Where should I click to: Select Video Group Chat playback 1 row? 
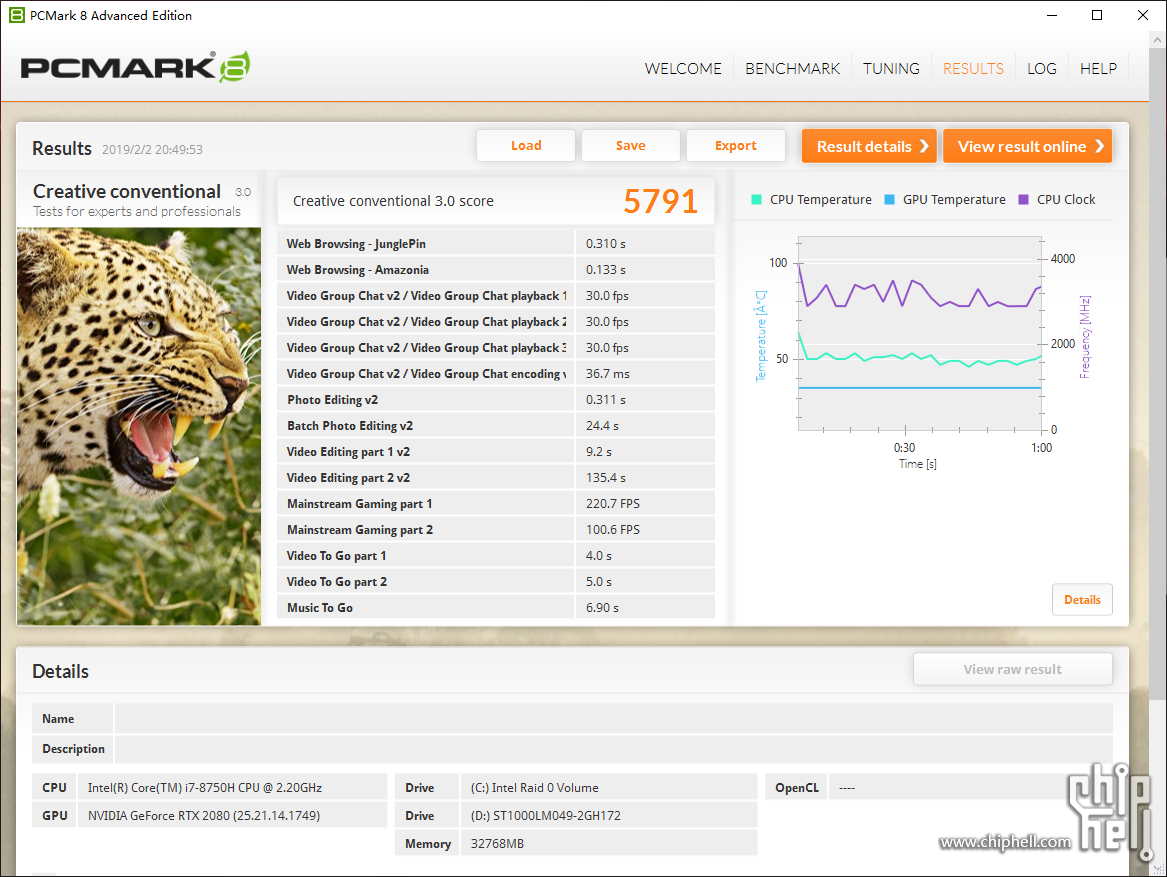click(496, 296)
